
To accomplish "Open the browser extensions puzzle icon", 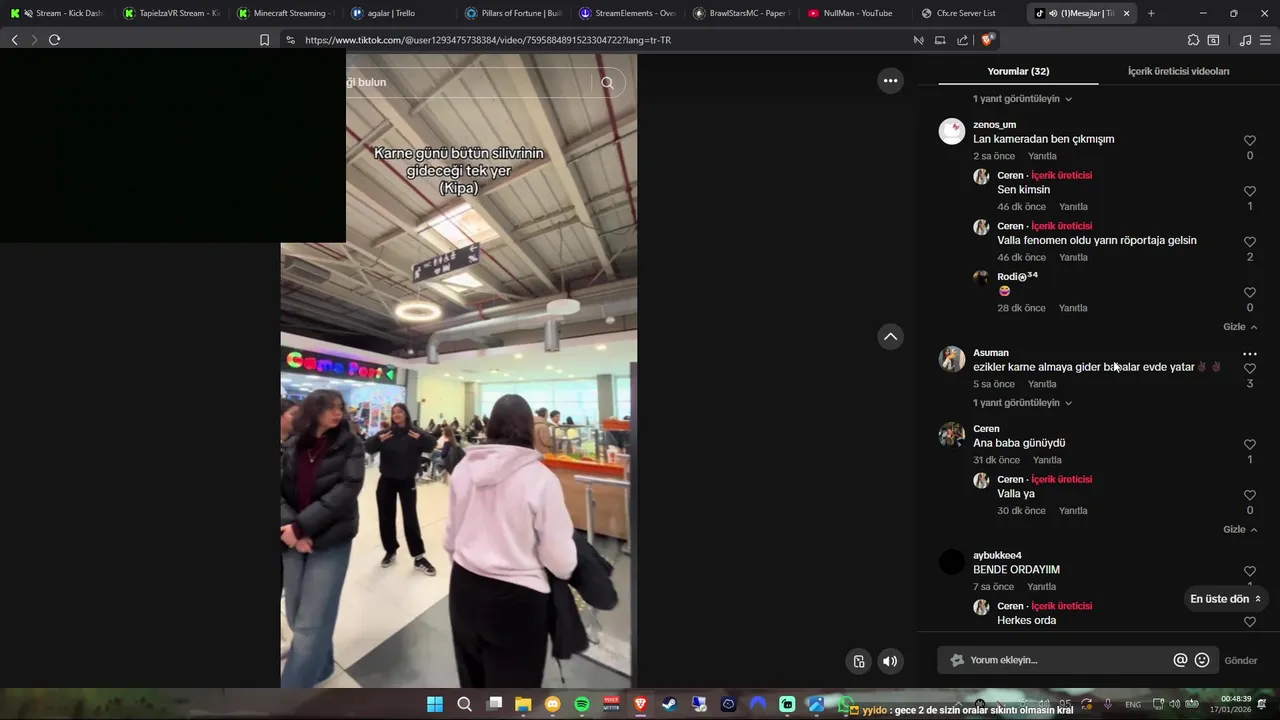I will 1193,40.
